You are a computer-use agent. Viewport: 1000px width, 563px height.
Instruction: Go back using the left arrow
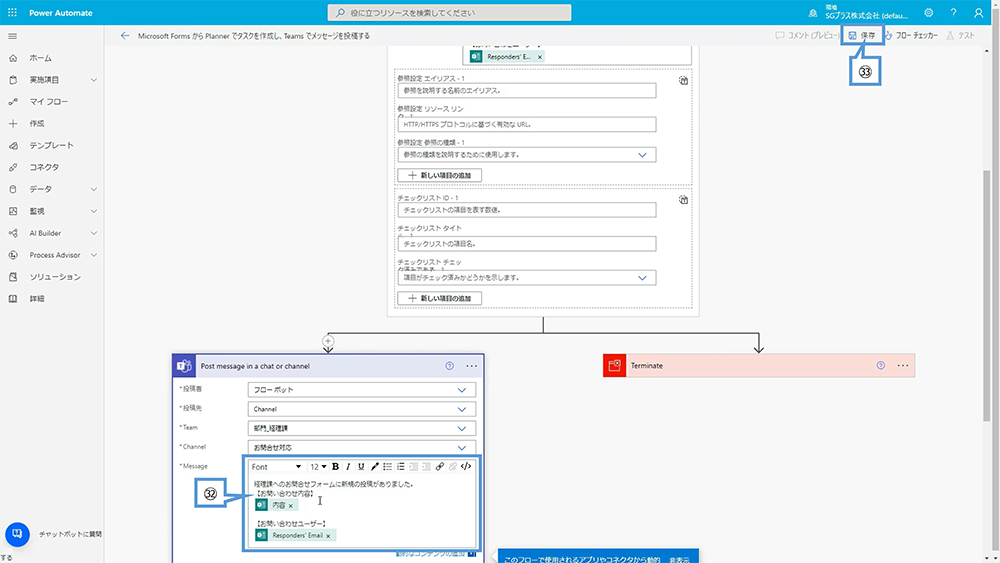click(x=124, y=36)
